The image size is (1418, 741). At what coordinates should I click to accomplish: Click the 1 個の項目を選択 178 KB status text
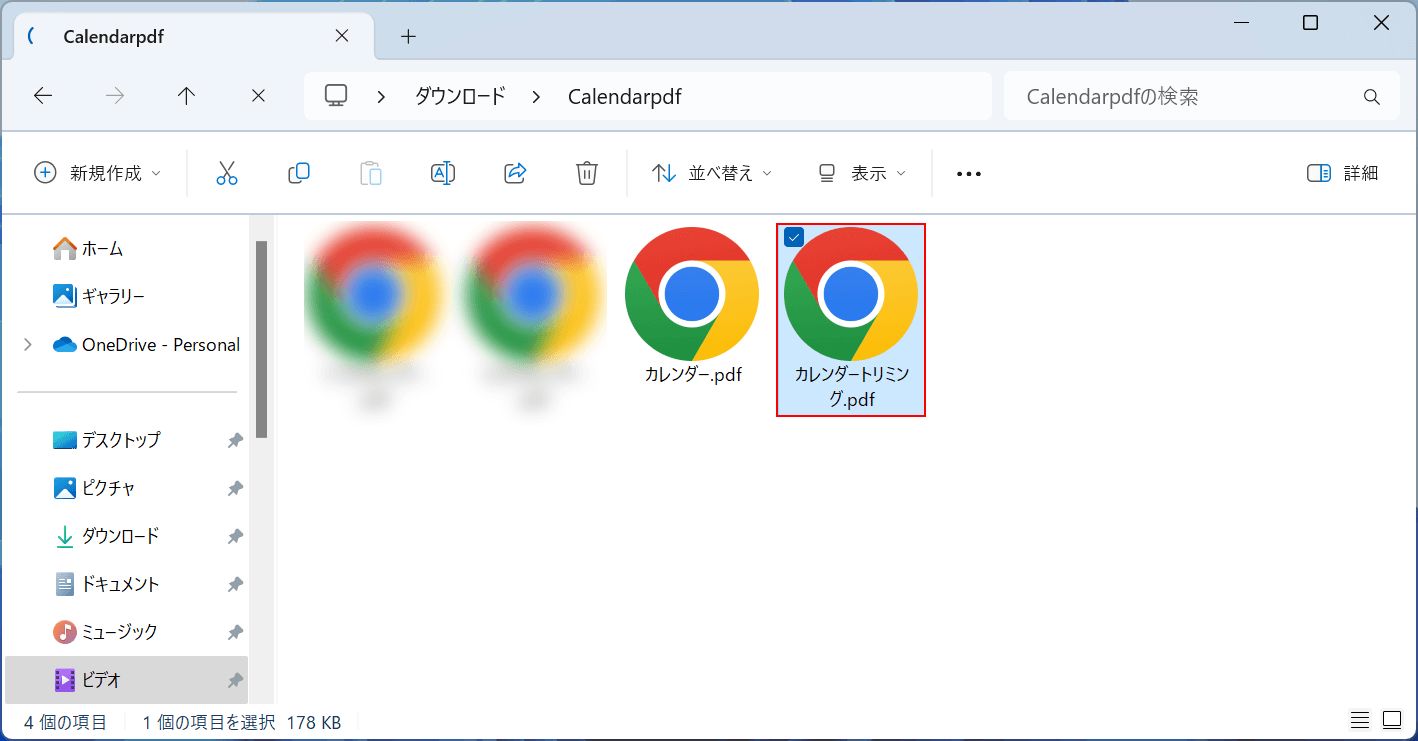tap(242, 722)
